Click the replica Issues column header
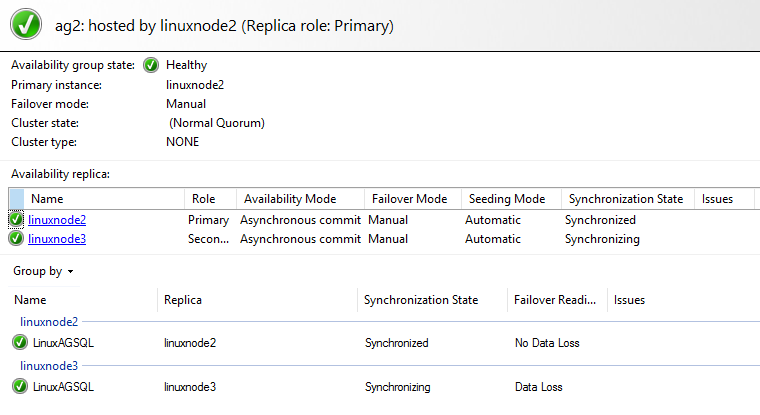The image size is (760, 415). [x=718, y=199]
